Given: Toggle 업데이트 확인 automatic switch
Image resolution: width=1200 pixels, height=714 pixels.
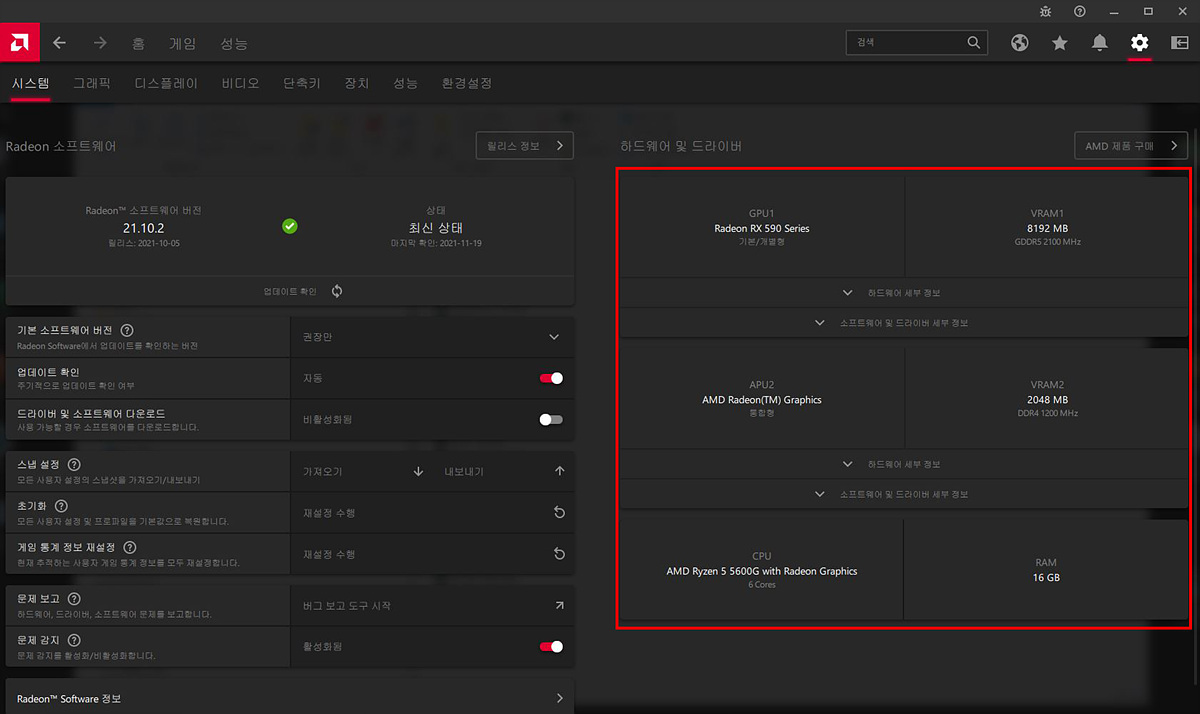Looking at the screenshot, I should click(551, 378).
